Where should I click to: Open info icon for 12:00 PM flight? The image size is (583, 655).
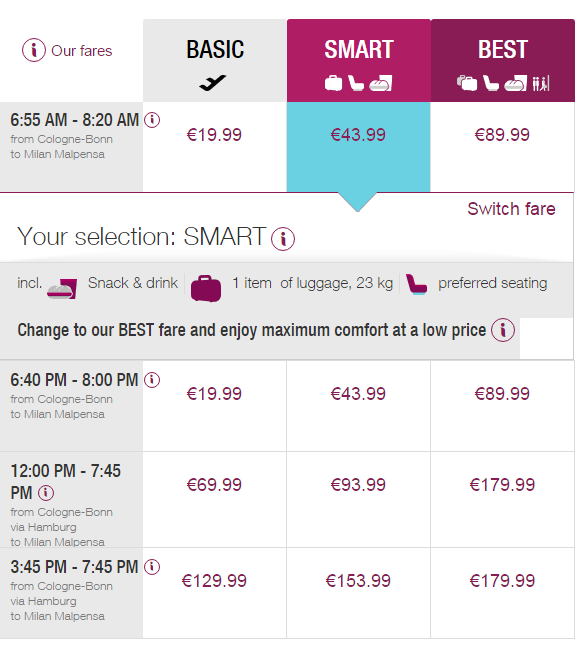tap(46, 493)
